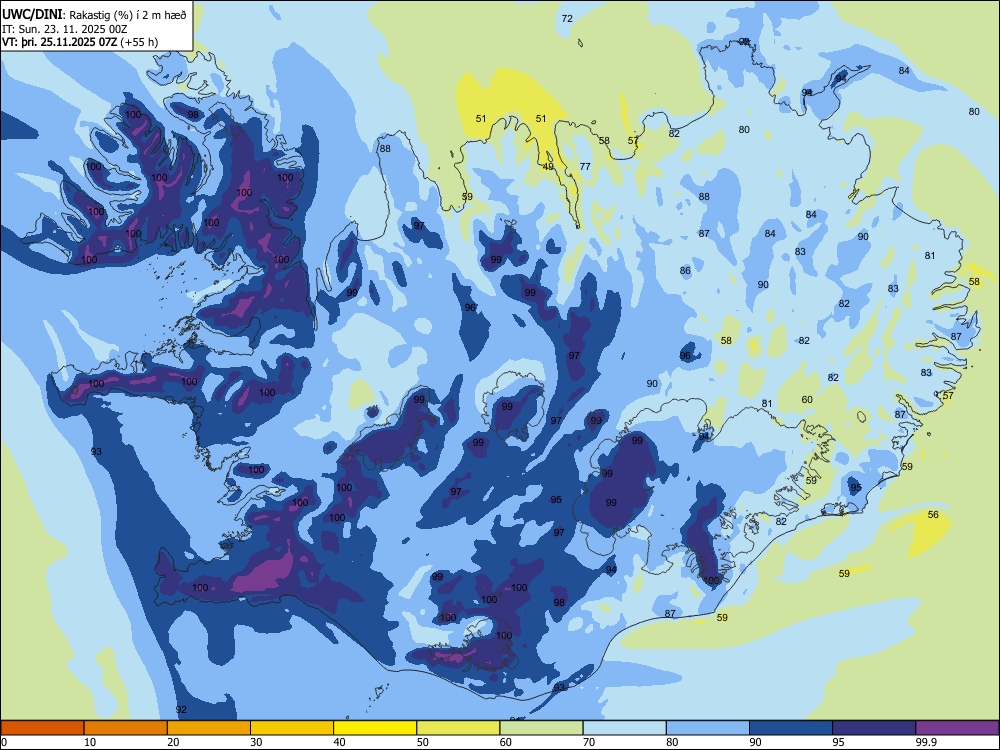Click the '70' legend tick label

590,742
